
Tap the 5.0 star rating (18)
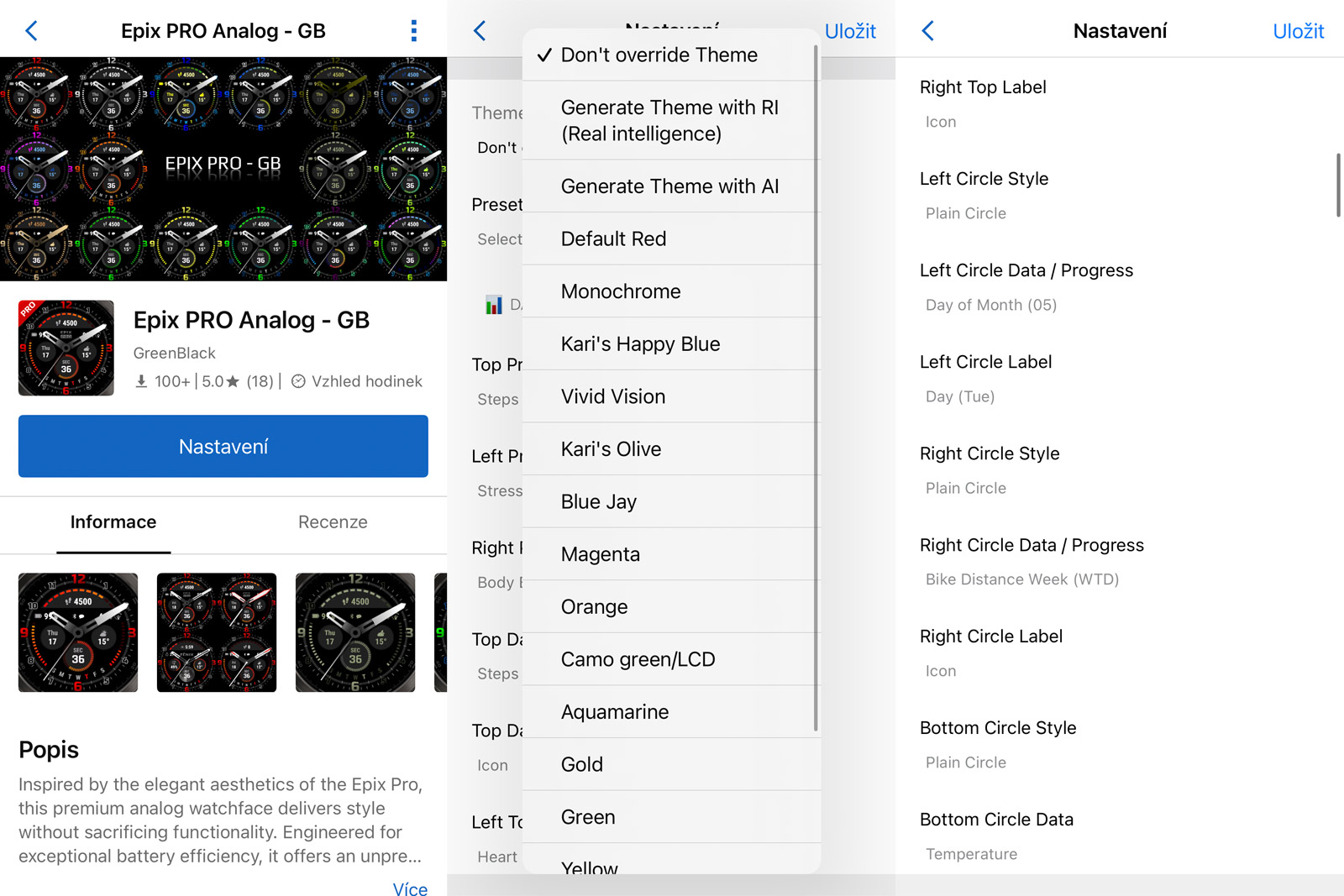238,381
